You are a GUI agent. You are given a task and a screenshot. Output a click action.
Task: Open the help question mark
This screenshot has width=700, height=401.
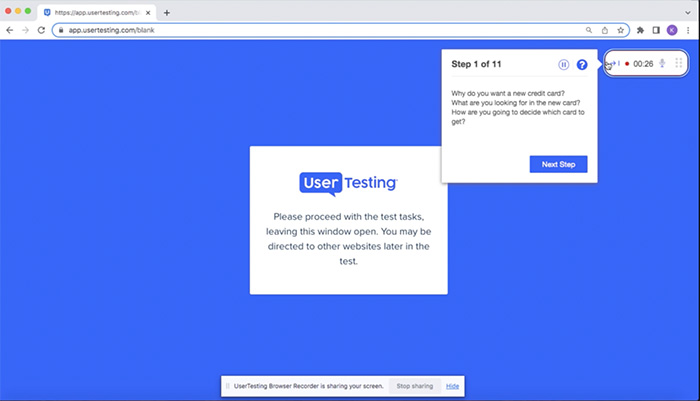[582, 65]
